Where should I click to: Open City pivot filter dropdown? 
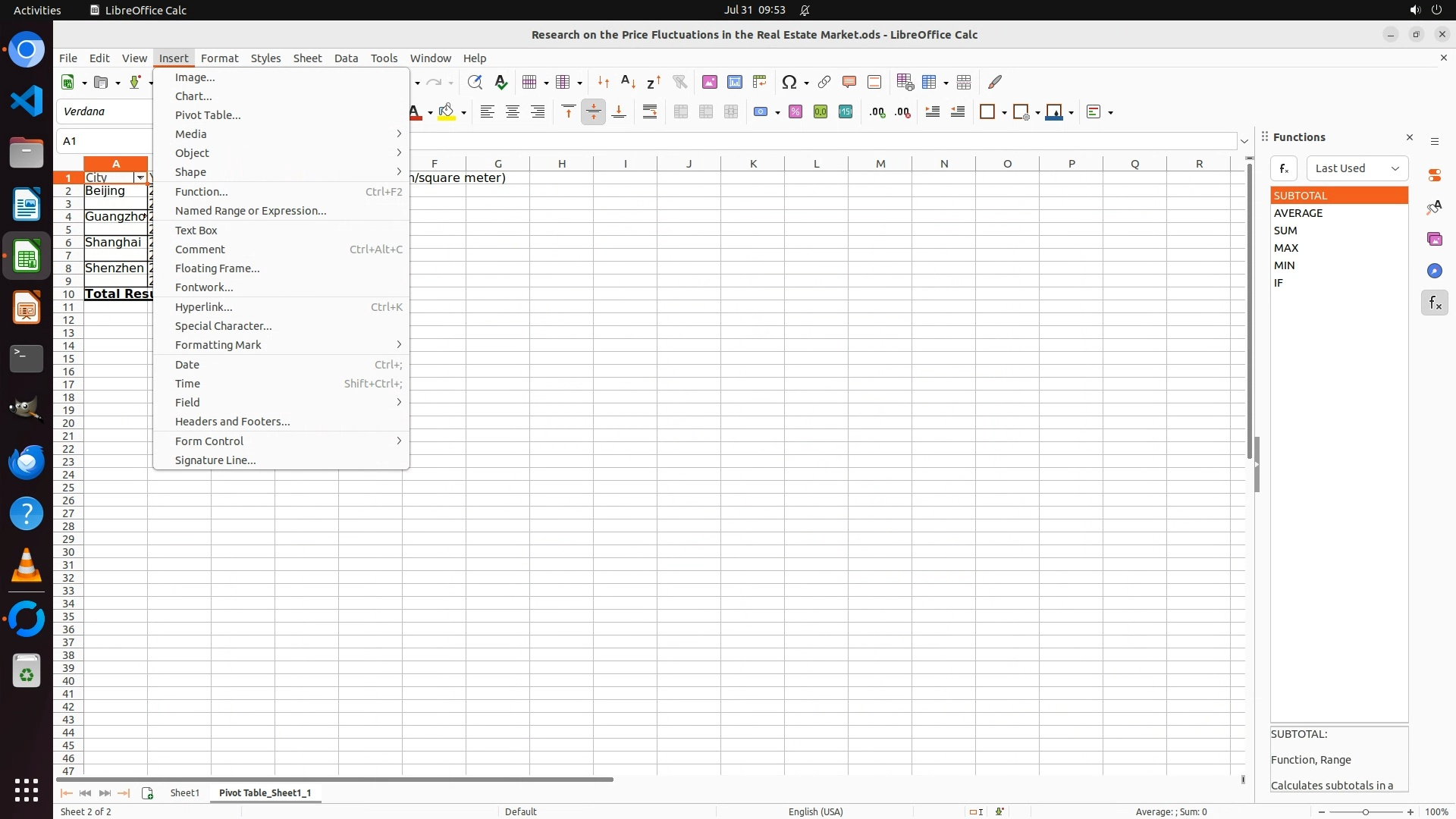point(140,177)
